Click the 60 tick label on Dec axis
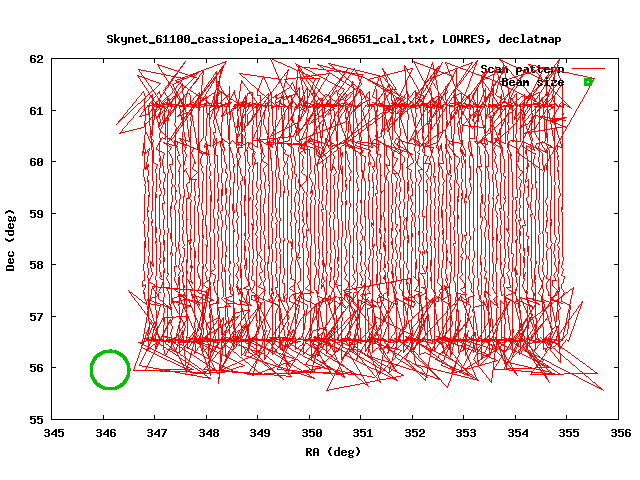The height and width of the screenshot is (480, 640). [x=36, y=161]
